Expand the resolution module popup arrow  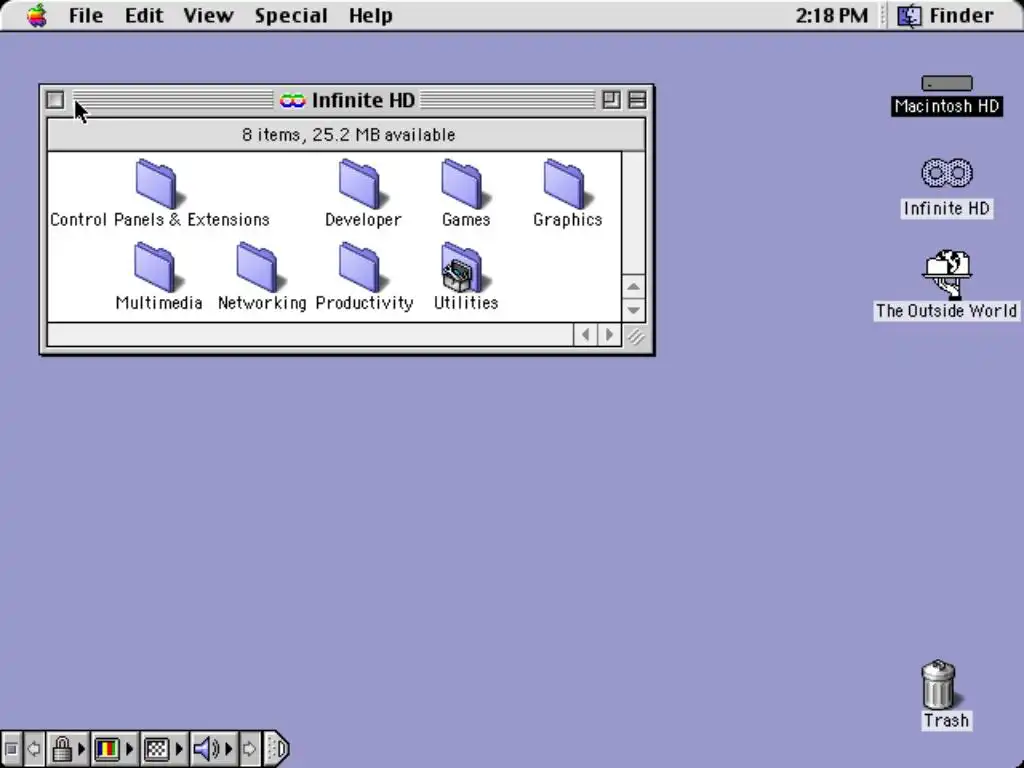[x=180, y=748]
